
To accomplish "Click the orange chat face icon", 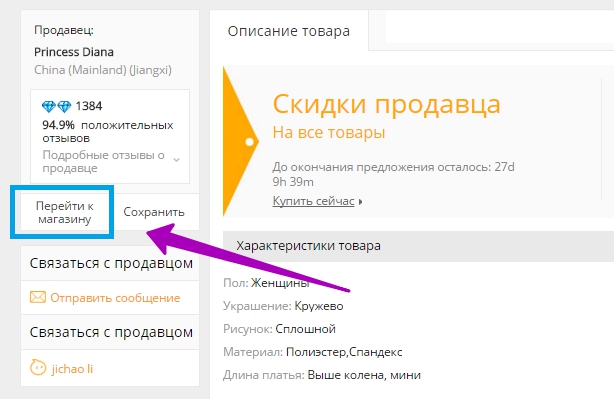I will point(38,368).
